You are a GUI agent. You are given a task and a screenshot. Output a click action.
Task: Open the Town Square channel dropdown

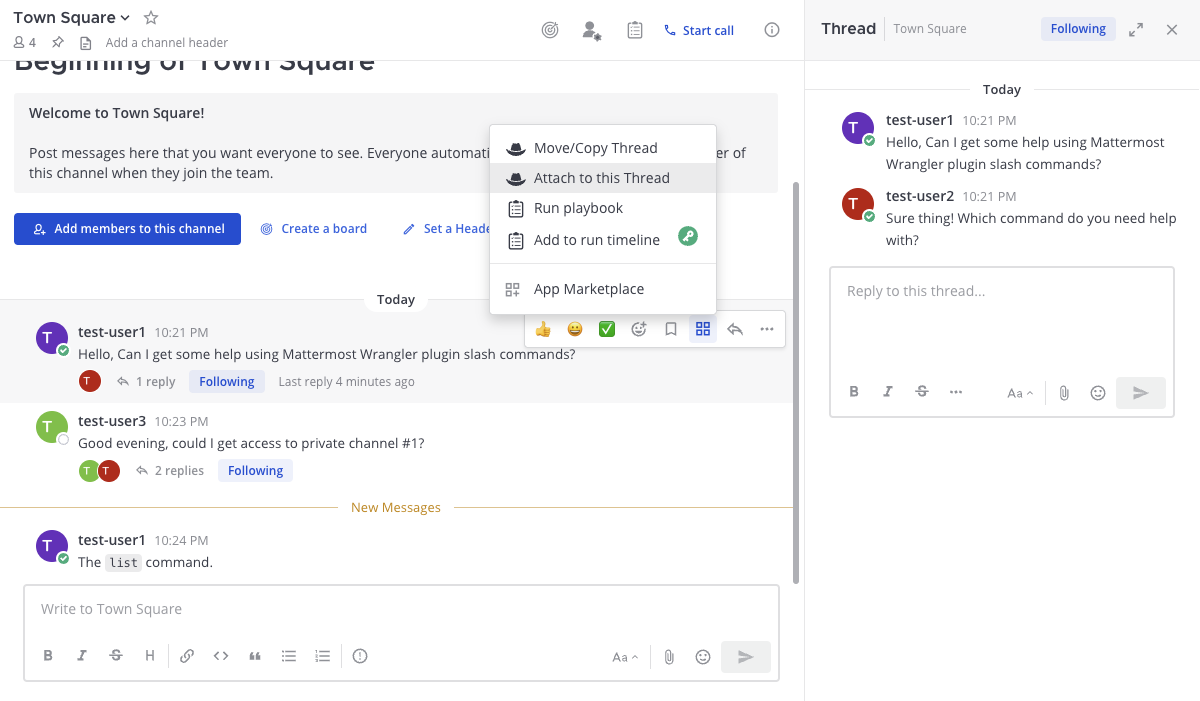click(x=71, y=18)
